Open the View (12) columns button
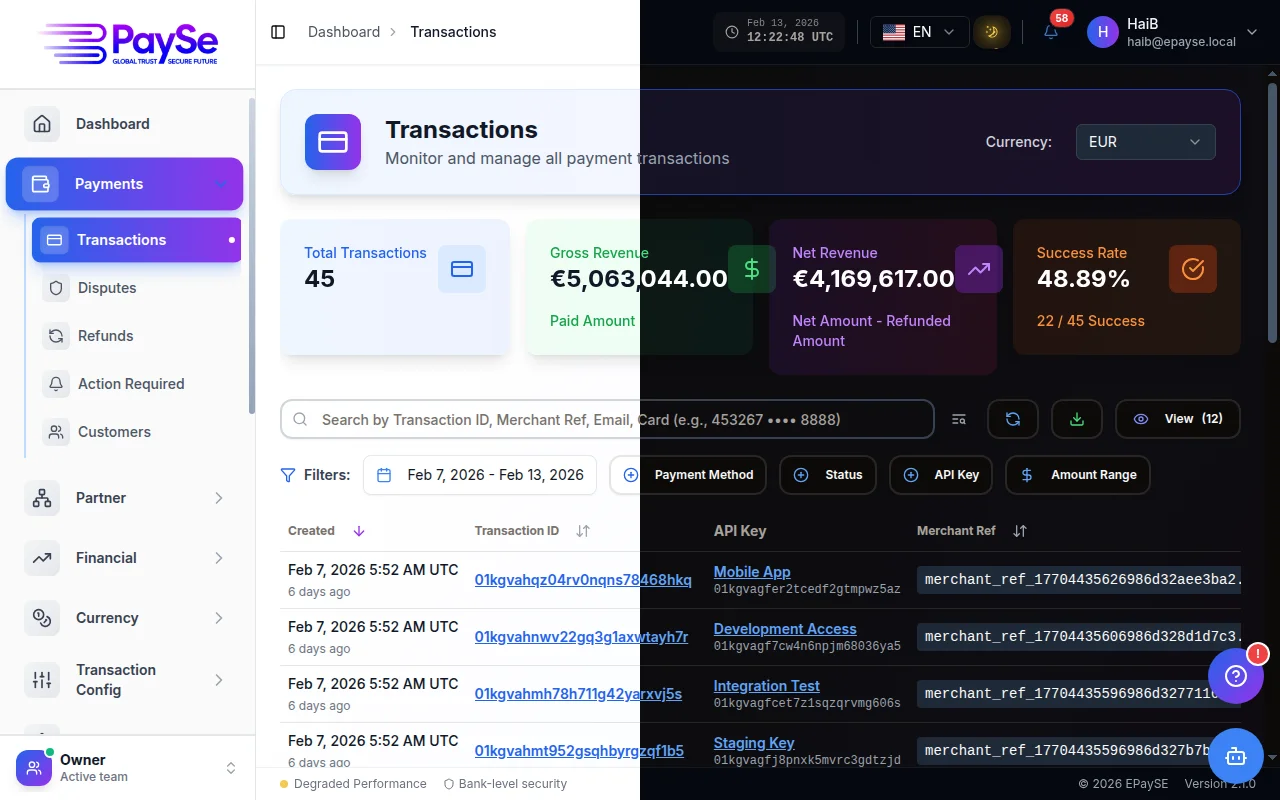This screenshot has width=1280, height=800. point(1178,420)
